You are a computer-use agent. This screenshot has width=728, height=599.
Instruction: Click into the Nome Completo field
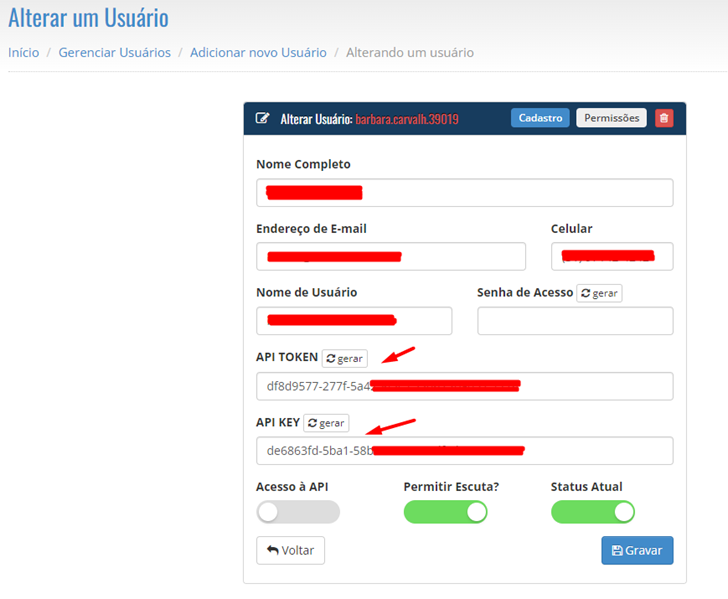click(464, 193)
